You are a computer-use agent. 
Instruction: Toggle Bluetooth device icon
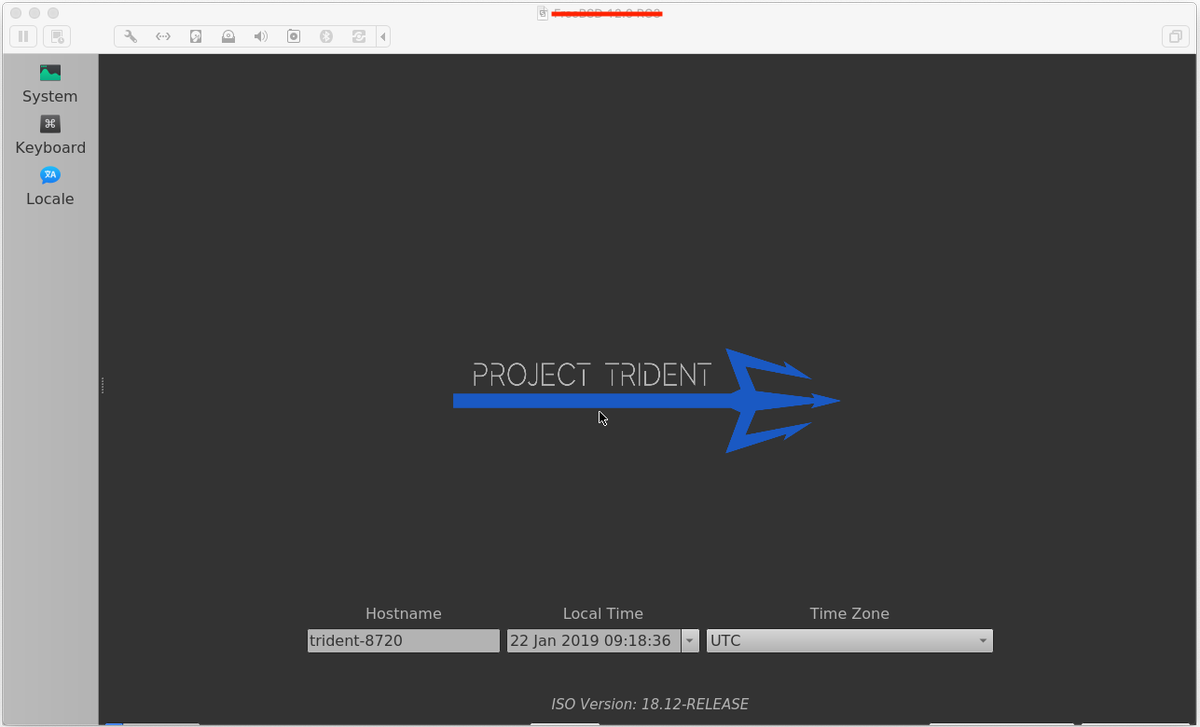(325, 37)
